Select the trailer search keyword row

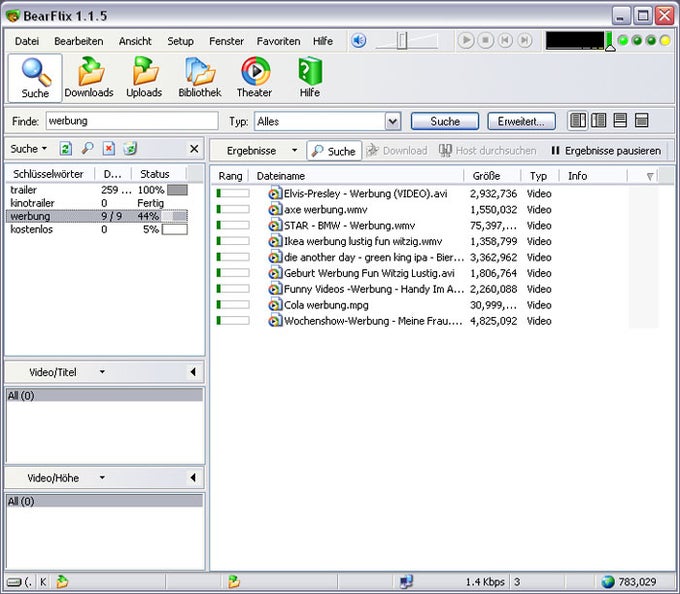point(97,190)
